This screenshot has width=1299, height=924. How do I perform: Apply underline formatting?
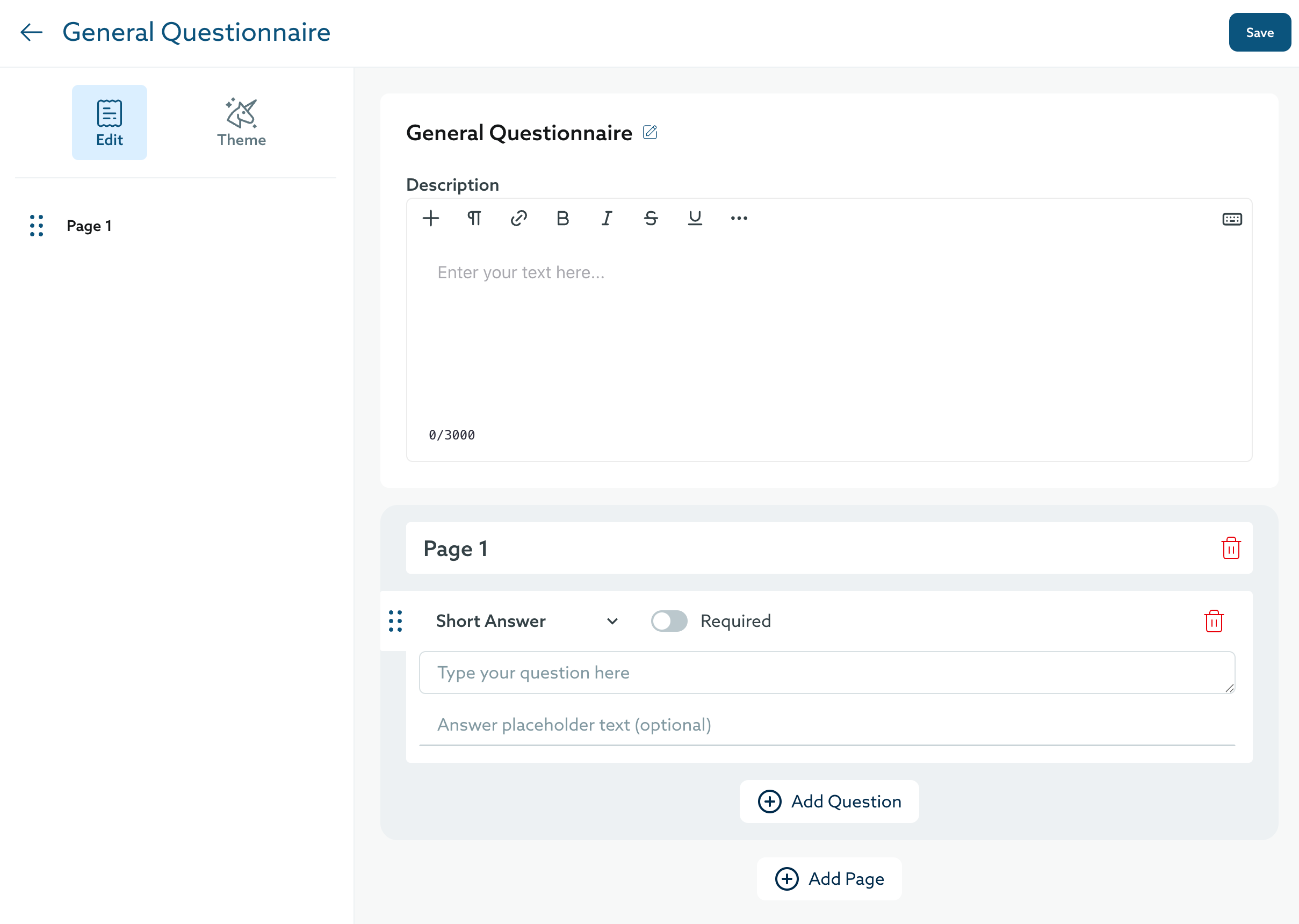tap(695, 218)
